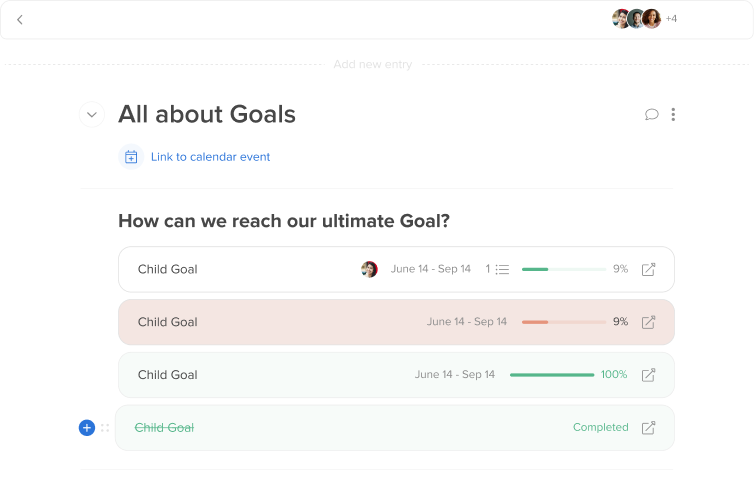Image resolution: width=754 pixels, height=496 pixels.
Task: Open 100% Child Goal external link icon
Action: (x=648, y=375)
